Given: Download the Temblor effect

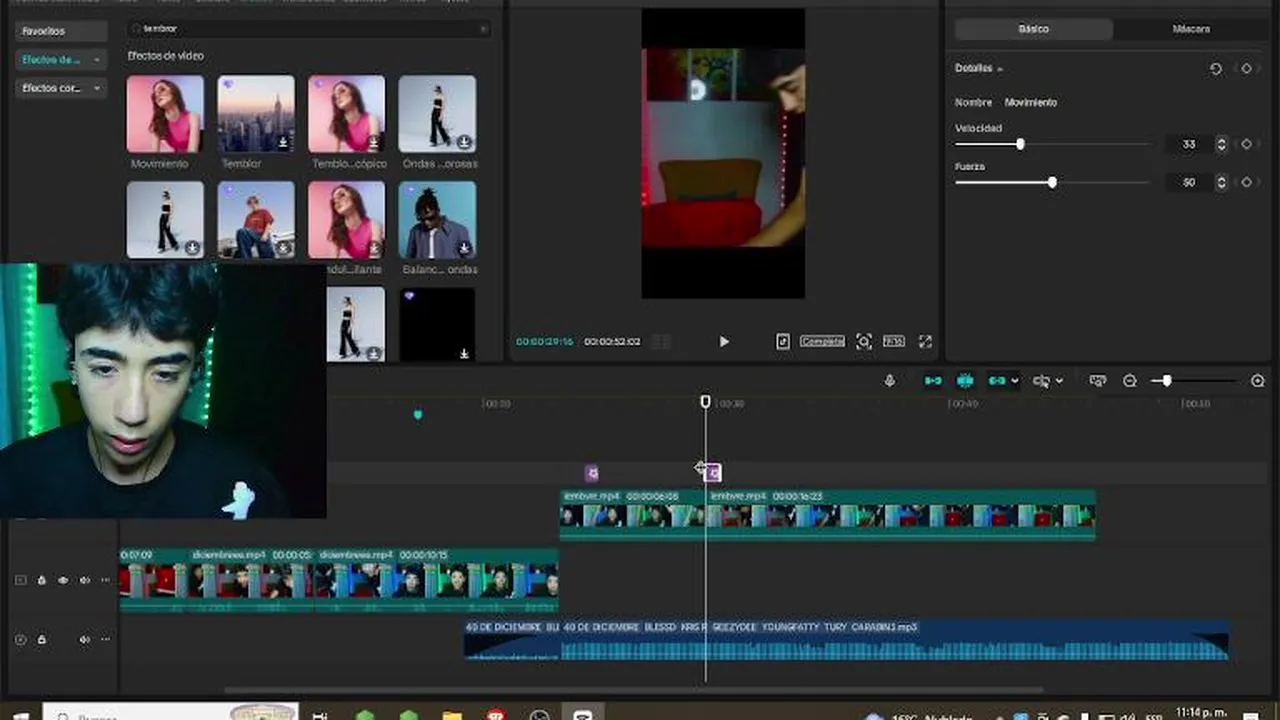Looking at the screenshot, I should (283, 142).
